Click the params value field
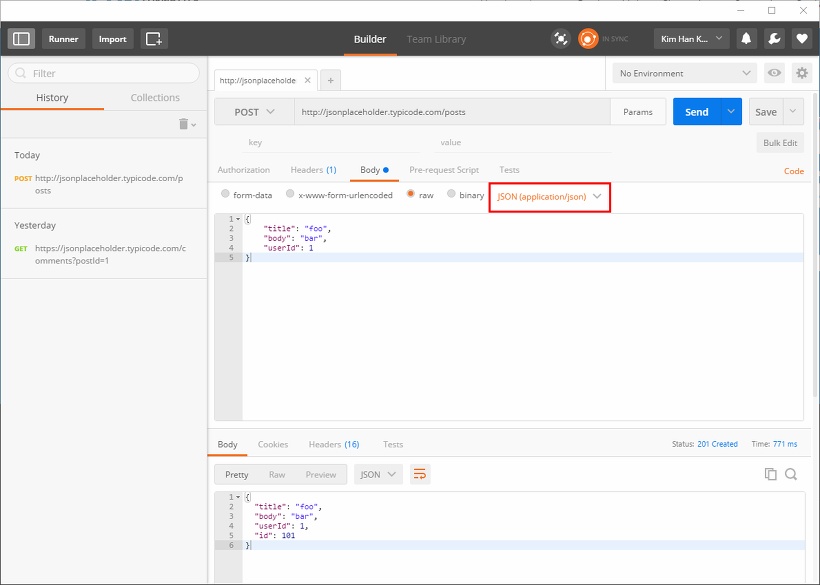 pos(522,142)
